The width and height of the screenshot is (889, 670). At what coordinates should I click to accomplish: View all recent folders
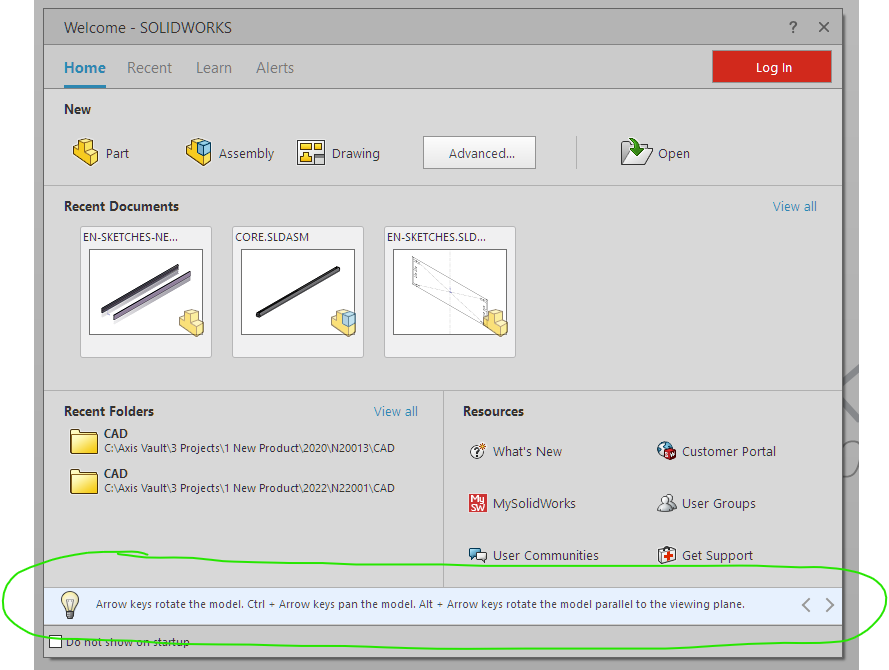tap(395, 412)
